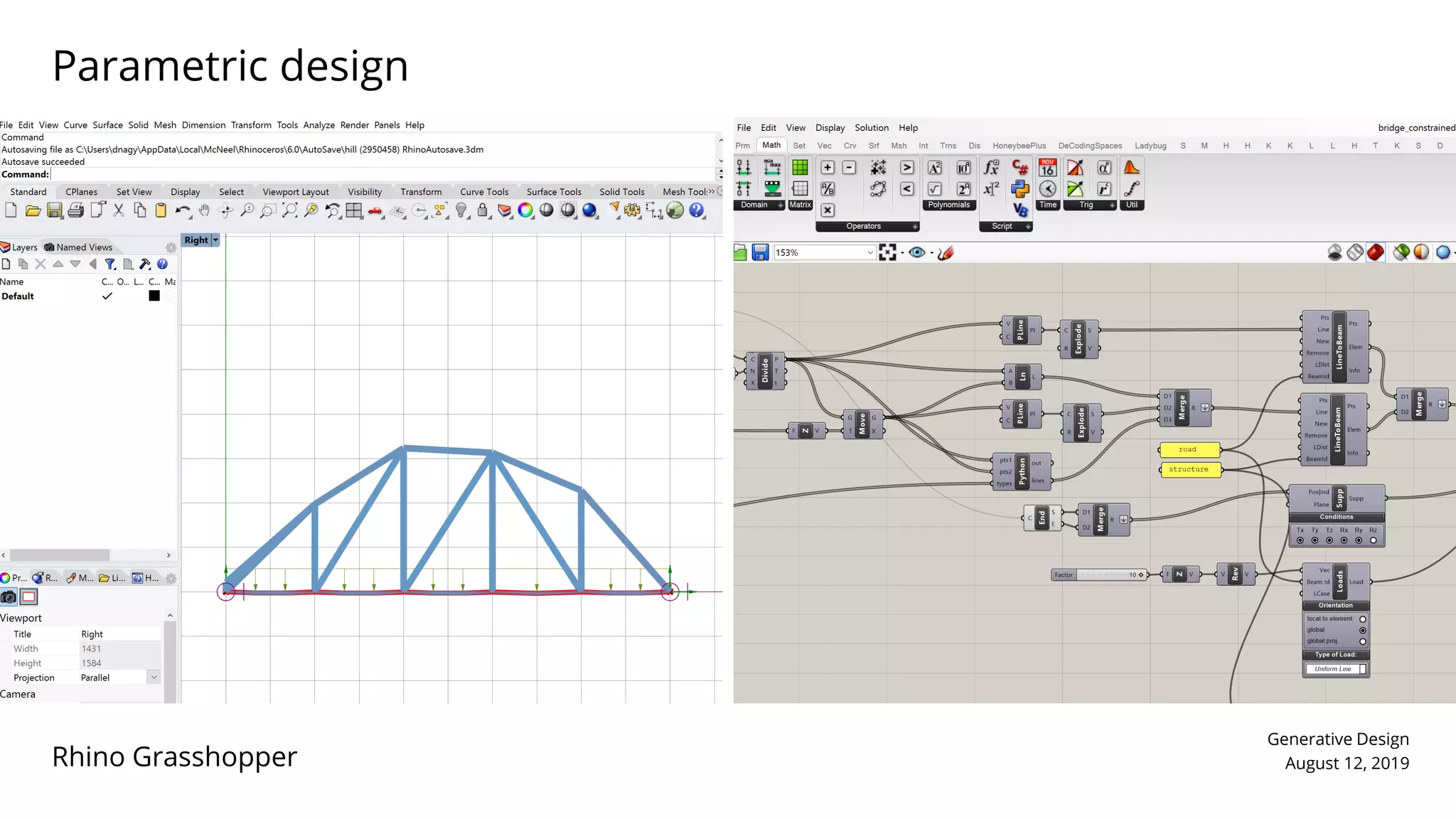Viewport: 1456px width, 819px height.
Task: Activate the Pan hand tool
Action: (x=204, y=210)
